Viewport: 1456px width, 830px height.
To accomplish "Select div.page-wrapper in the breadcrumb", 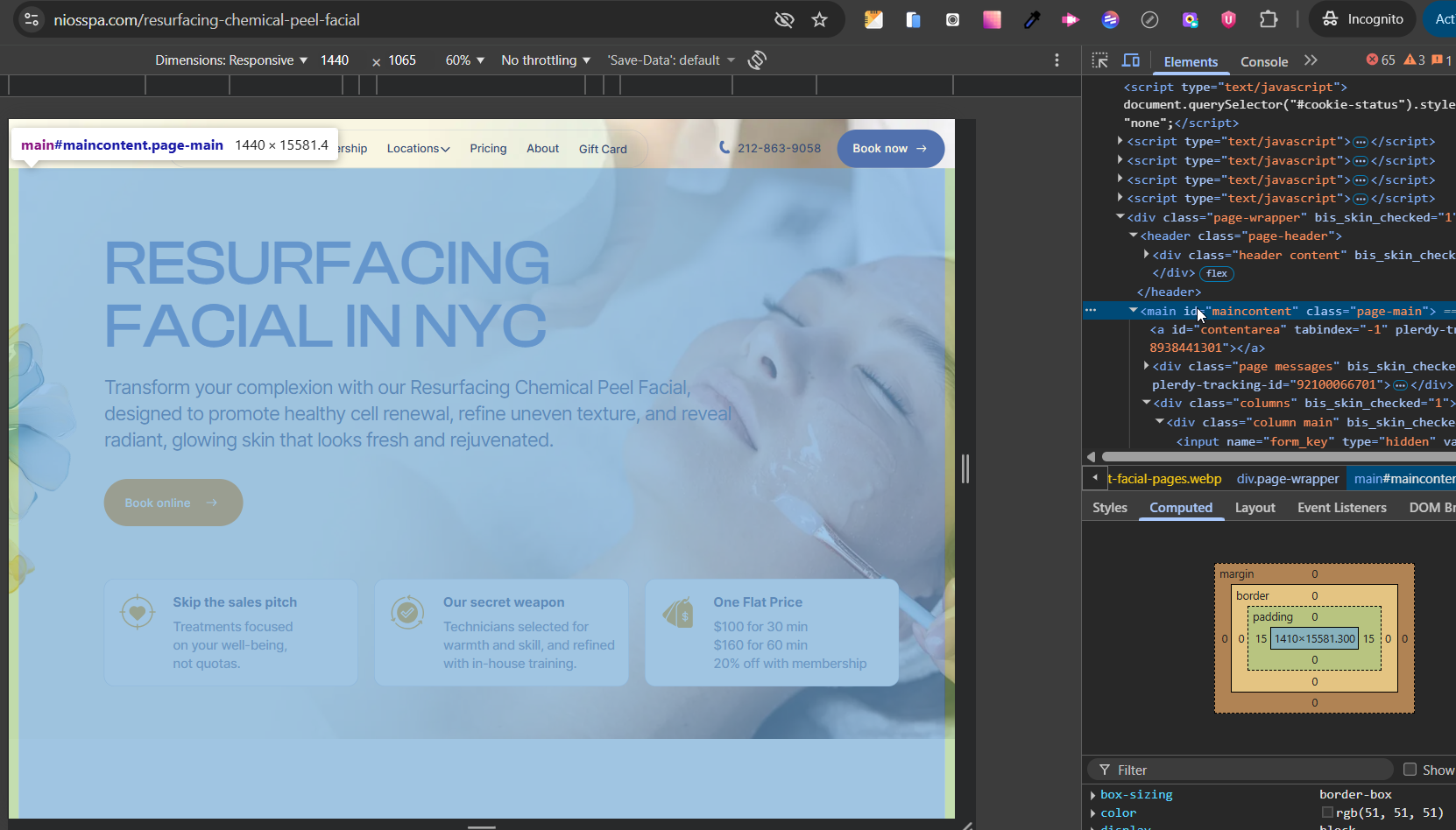I will tap(1288, 479).
